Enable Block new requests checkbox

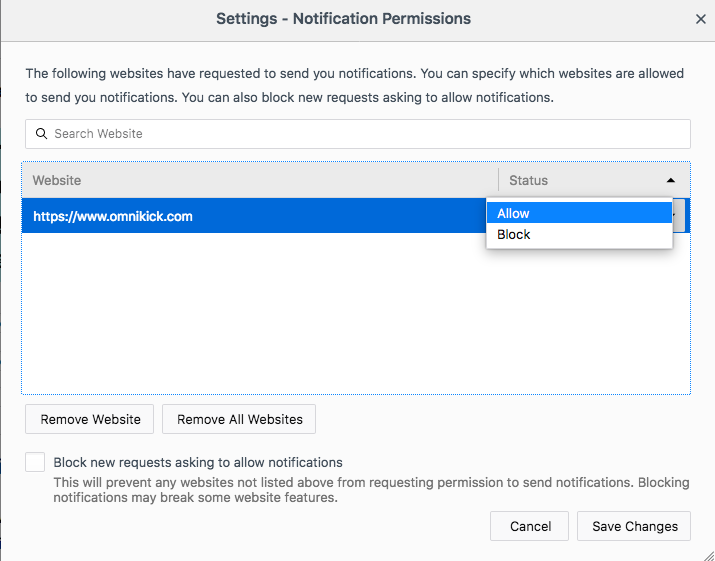click(36, 462)
